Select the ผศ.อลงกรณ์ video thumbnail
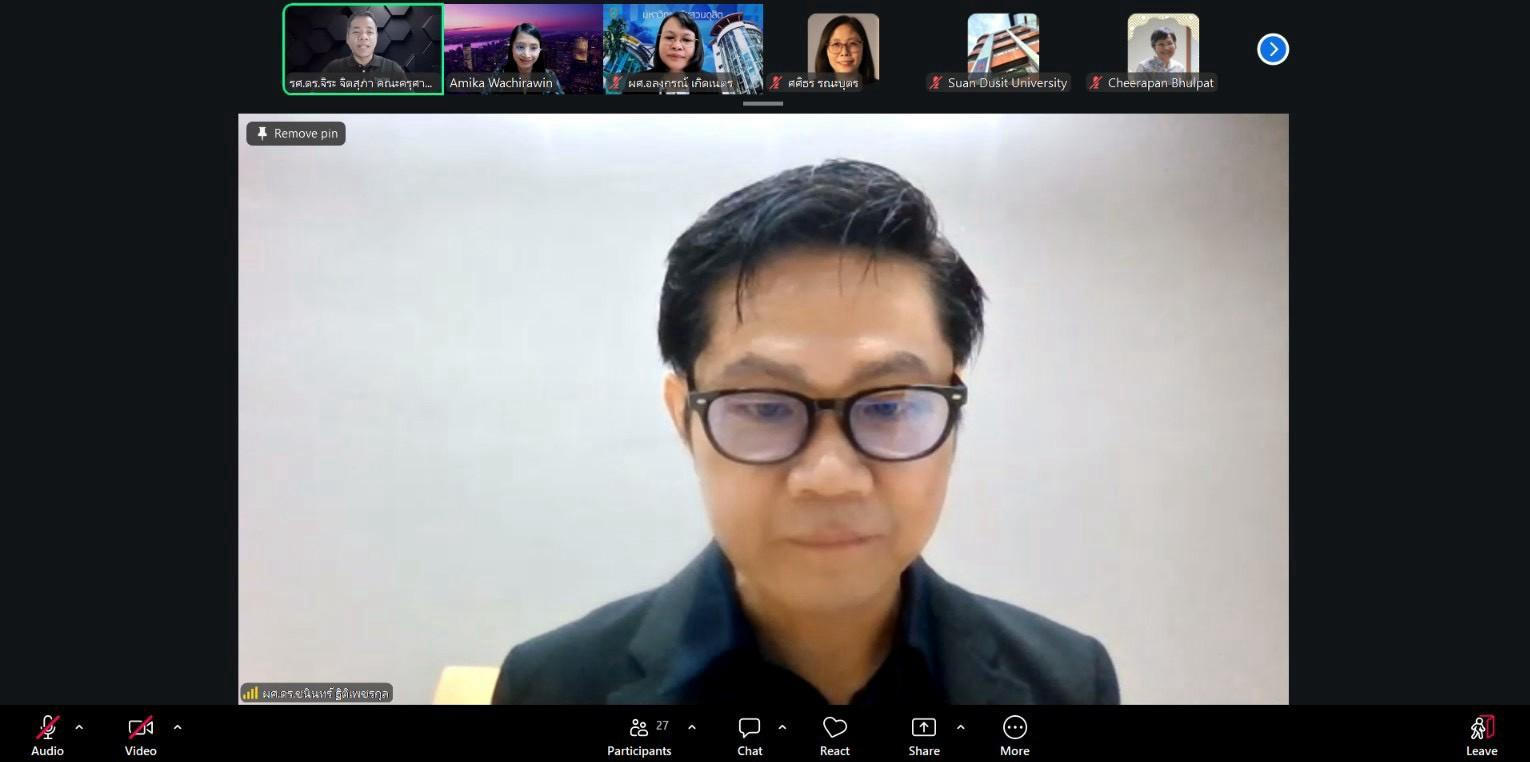 tap(683, 49)
